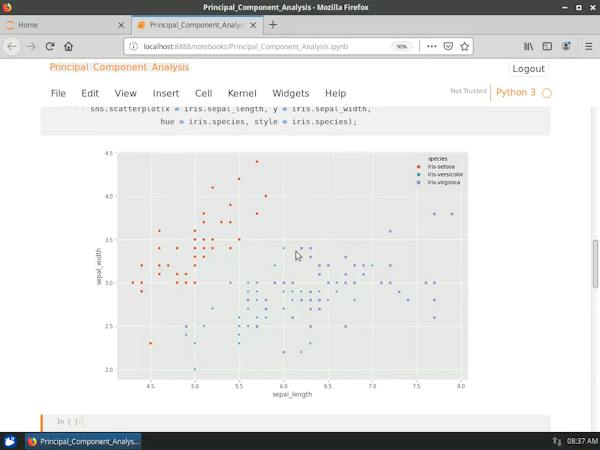This screenshot has height=450, width=600.
Task: Show site information icon in address bar
Action: [x=133, y=47]
